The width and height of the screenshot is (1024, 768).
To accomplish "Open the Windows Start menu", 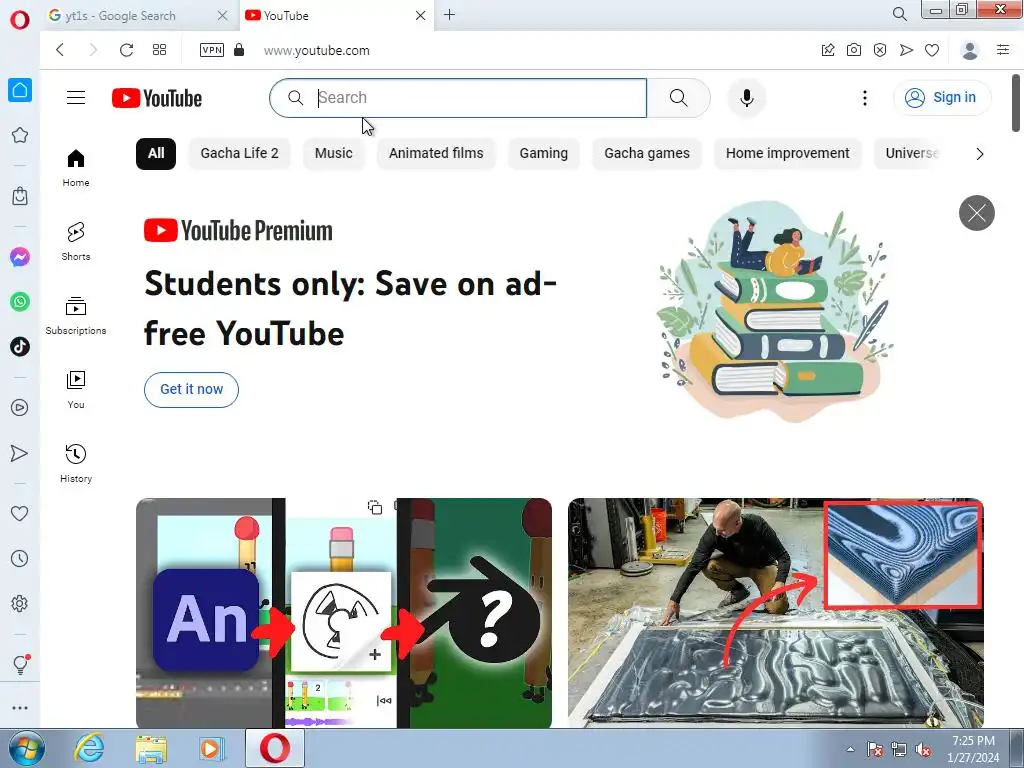I will click(27, 748).
